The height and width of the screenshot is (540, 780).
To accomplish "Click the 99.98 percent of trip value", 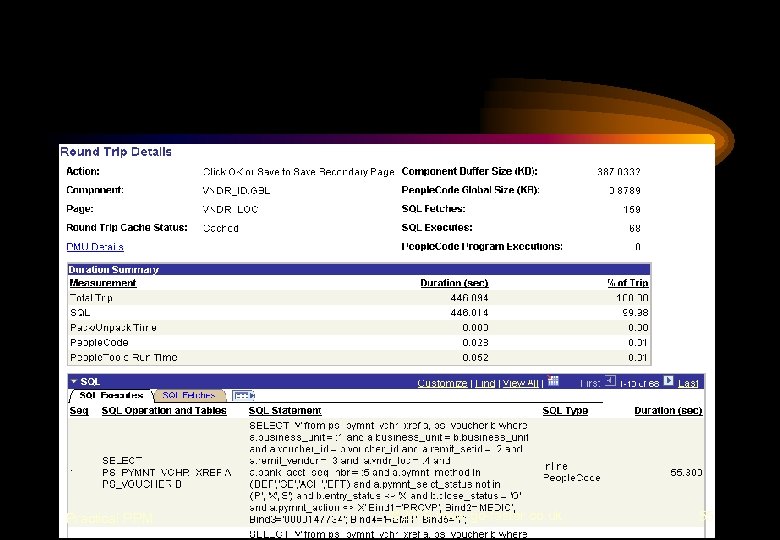I will pyautogui.click(x=635, y=313).
